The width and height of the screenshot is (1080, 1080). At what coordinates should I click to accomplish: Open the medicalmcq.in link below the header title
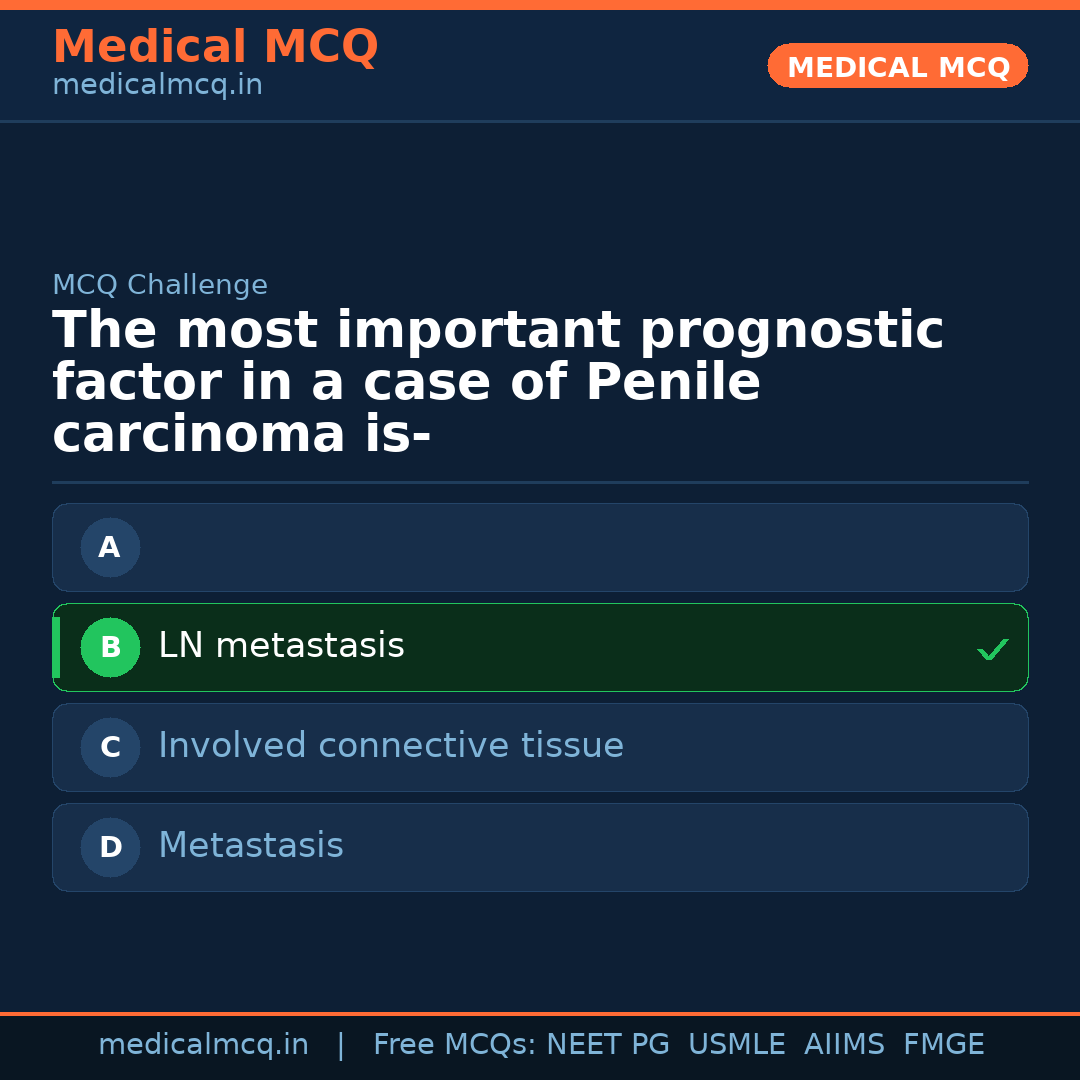(157, 85)
